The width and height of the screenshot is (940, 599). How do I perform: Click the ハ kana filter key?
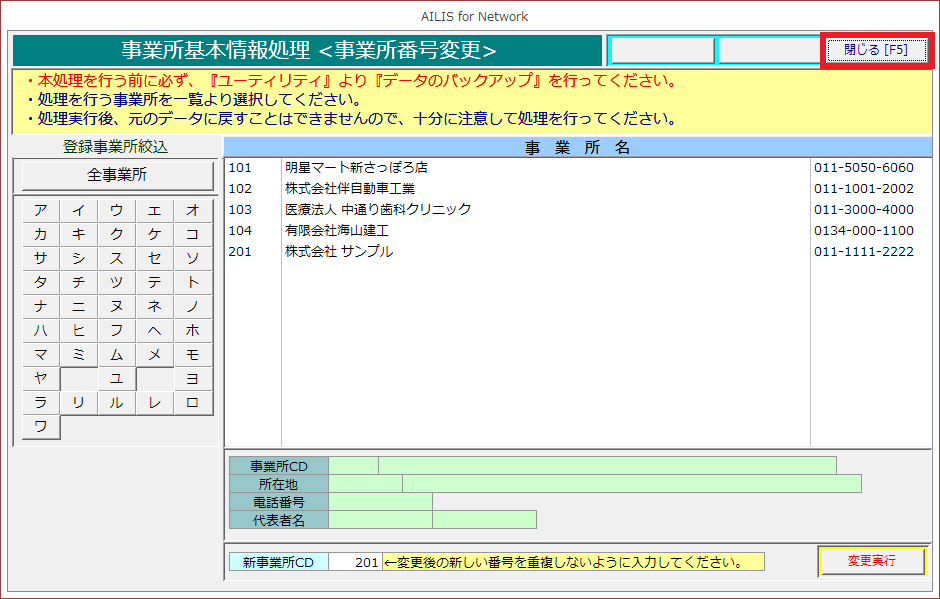pos(41,330)
